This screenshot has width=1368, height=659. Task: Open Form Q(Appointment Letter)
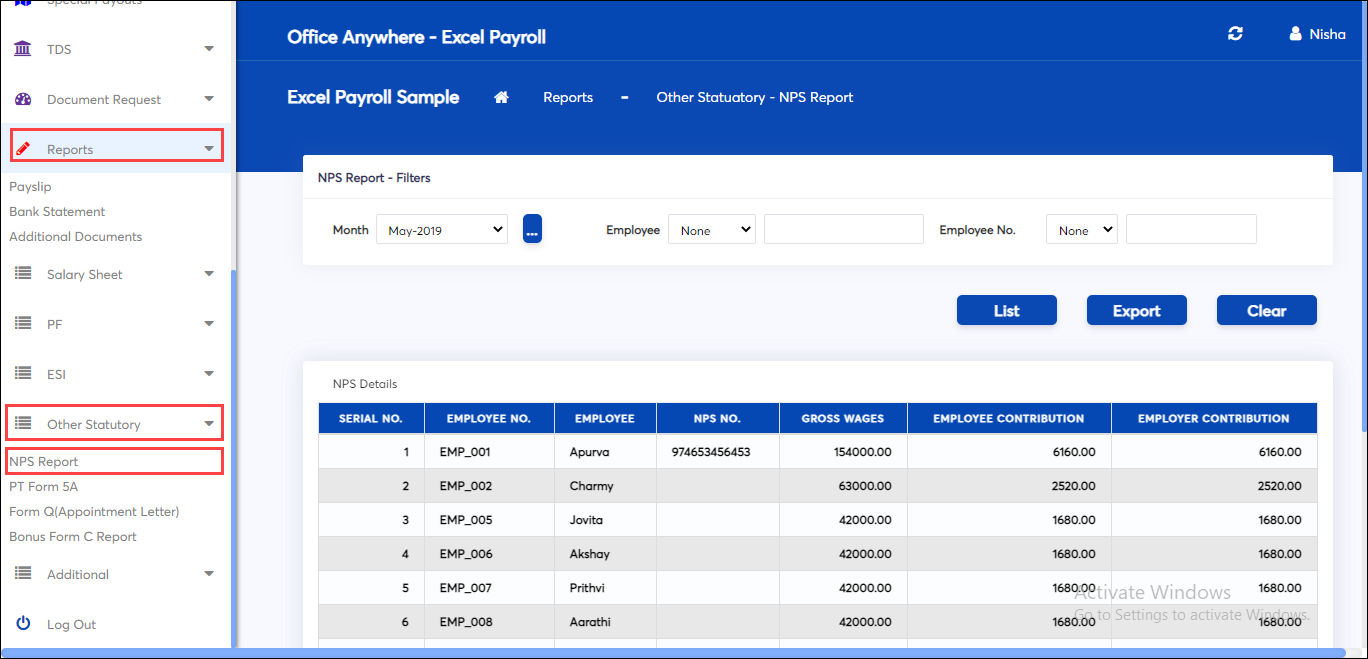coord(94,511)
